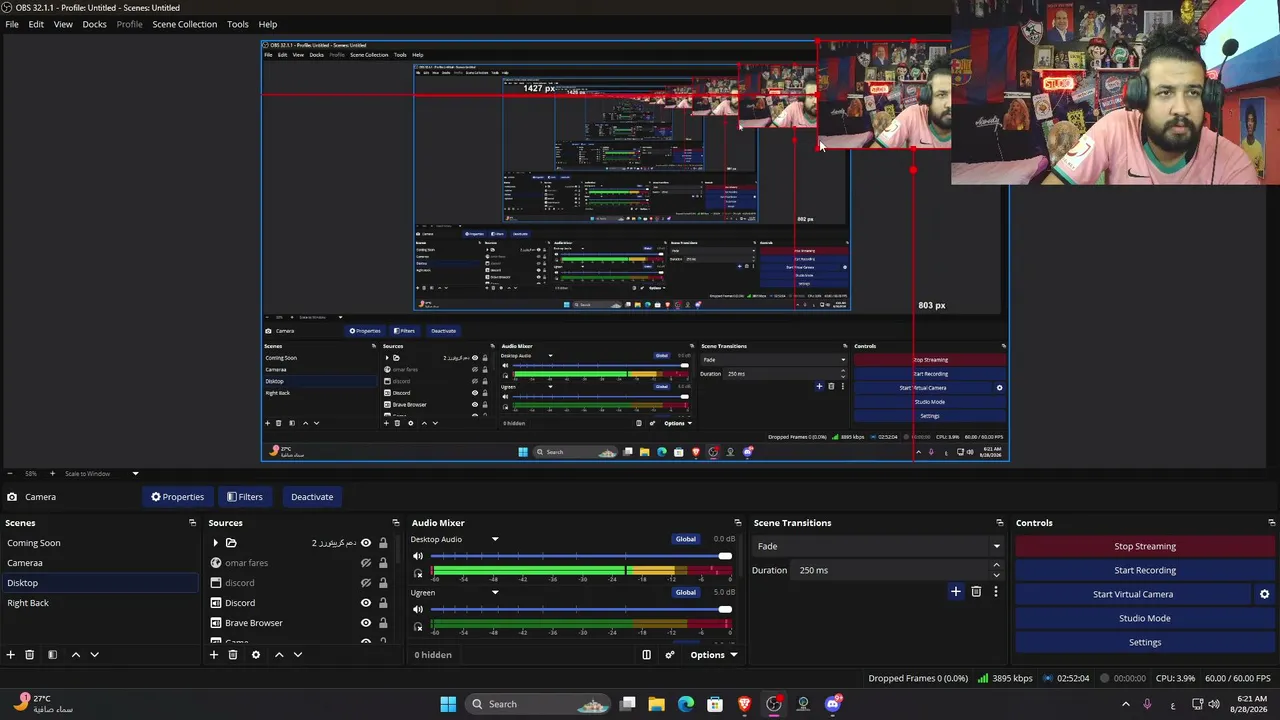This screenshot has width=1280, height=720.
Task: Hide the دعم كريتورز 2 group source
Action: (x=366, y=543)
